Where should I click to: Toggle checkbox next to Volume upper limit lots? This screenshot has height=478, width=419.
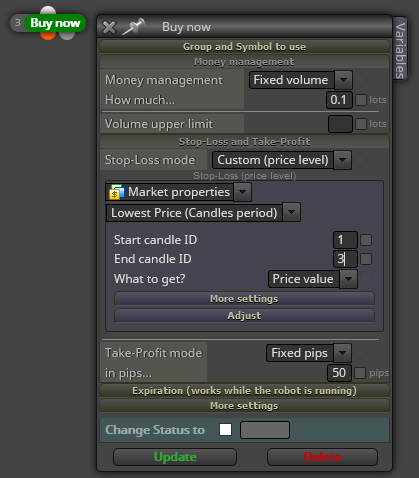click(361, 124)
